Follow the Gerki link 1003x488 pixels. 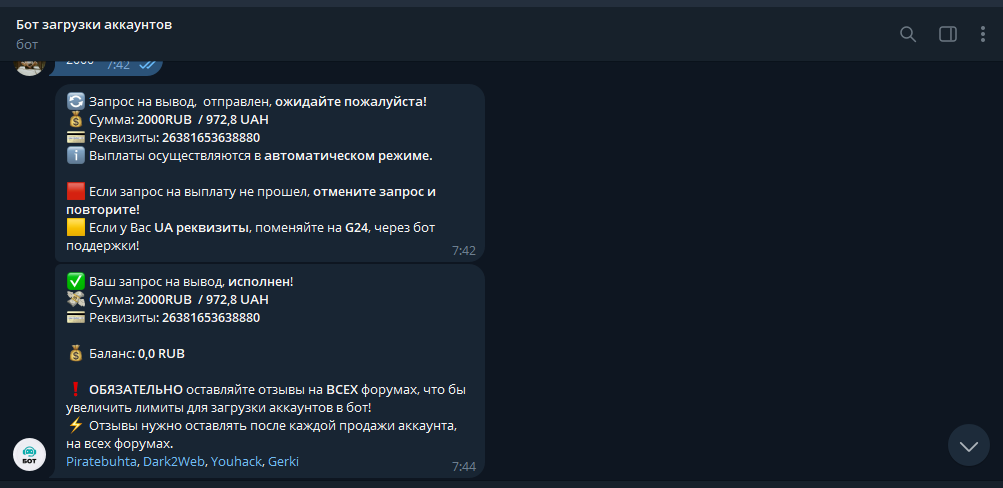283,462
